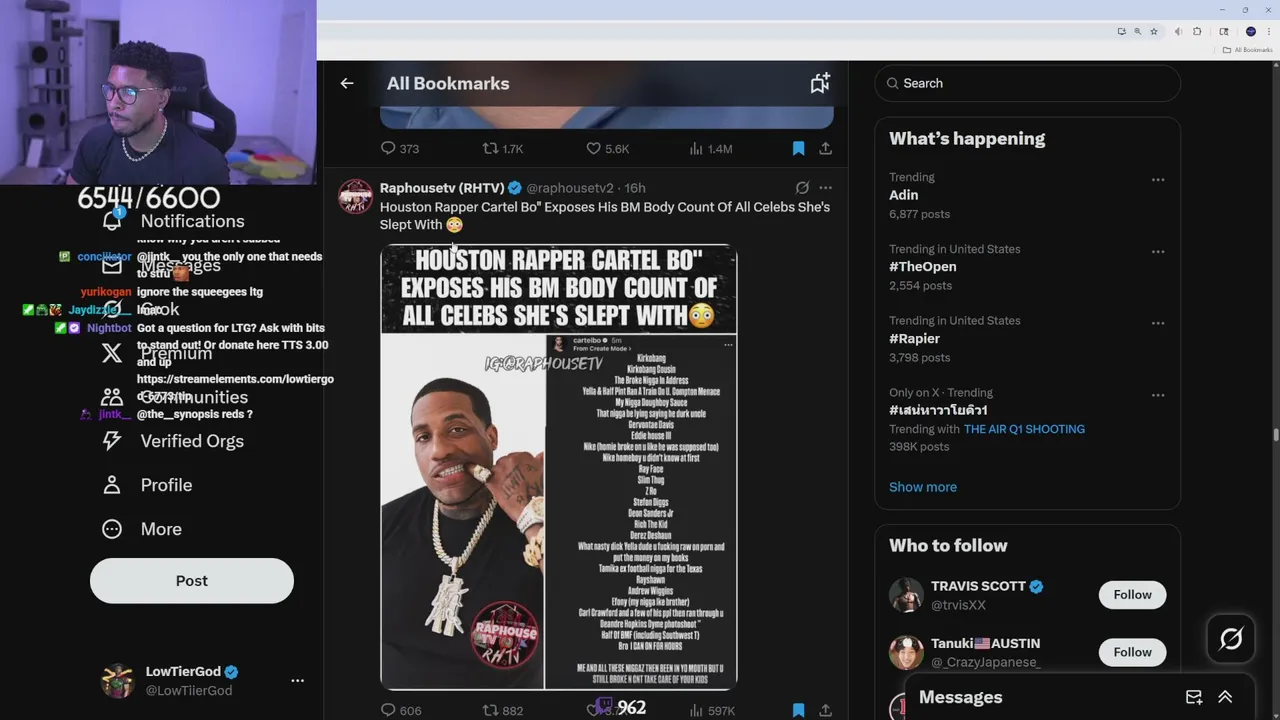Open the @raphousetv2 handle link
This screenshot has width=1280, height=720.
click(x=570, y=188)
